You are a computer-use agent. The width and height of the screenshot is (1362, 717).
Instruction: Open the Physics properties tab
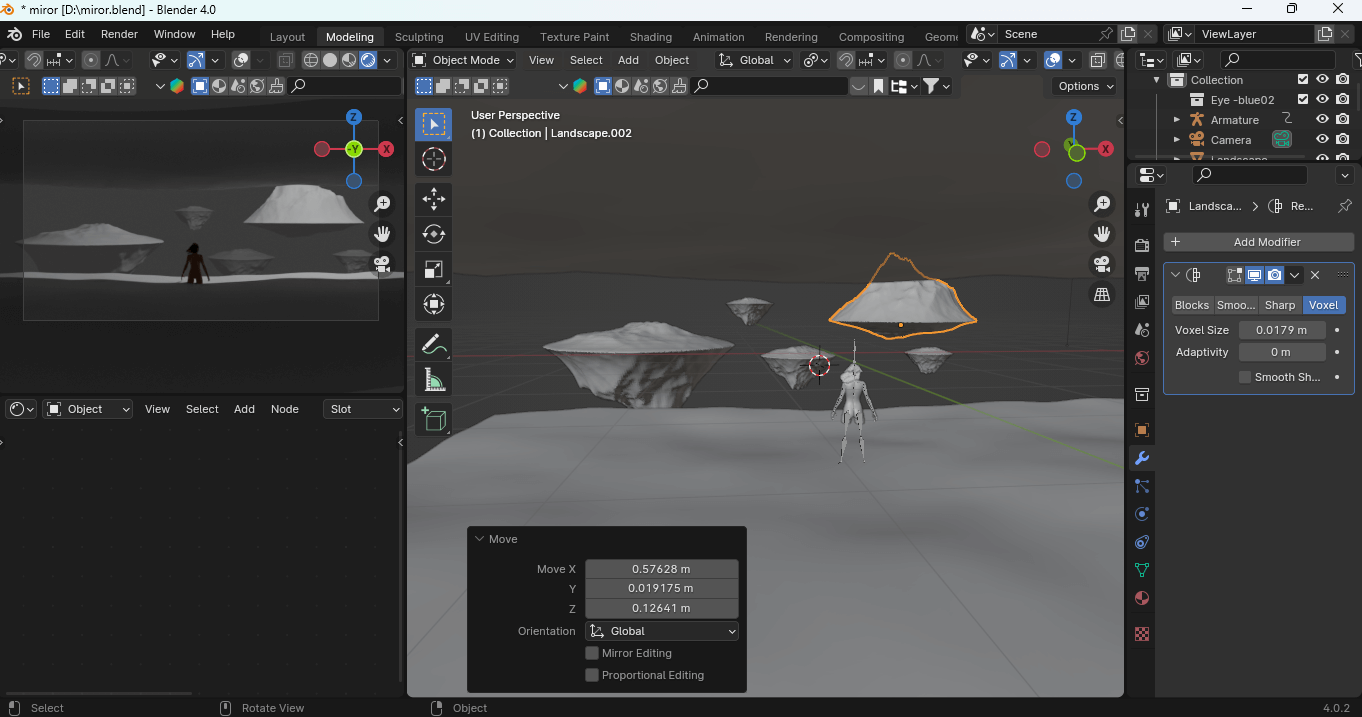point(1142,514)
